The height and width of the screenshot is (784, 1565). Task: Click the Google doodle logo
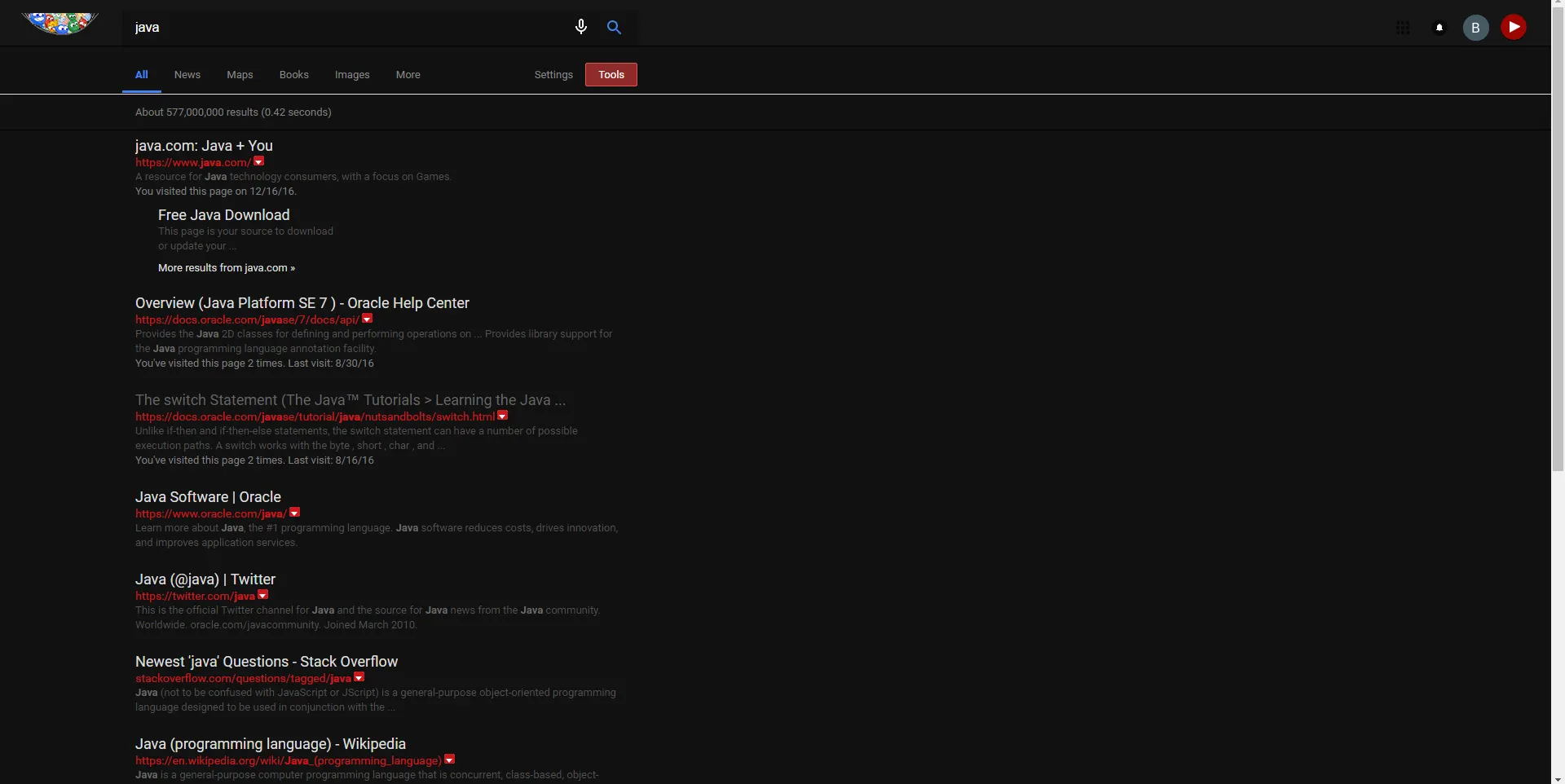pyautogui.click(x=60, y=24)
